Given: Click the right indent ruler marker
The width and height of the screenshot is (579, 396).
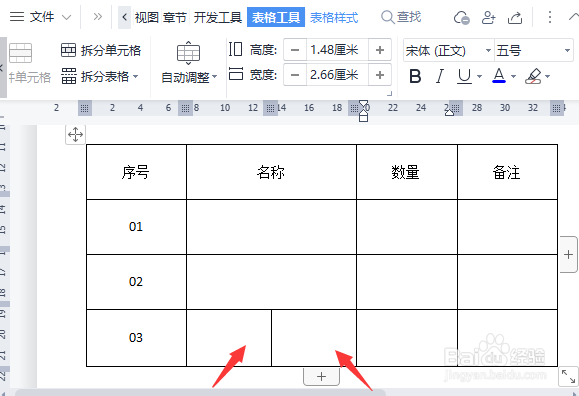Looking at the screenshot, I should pos(449,113).
